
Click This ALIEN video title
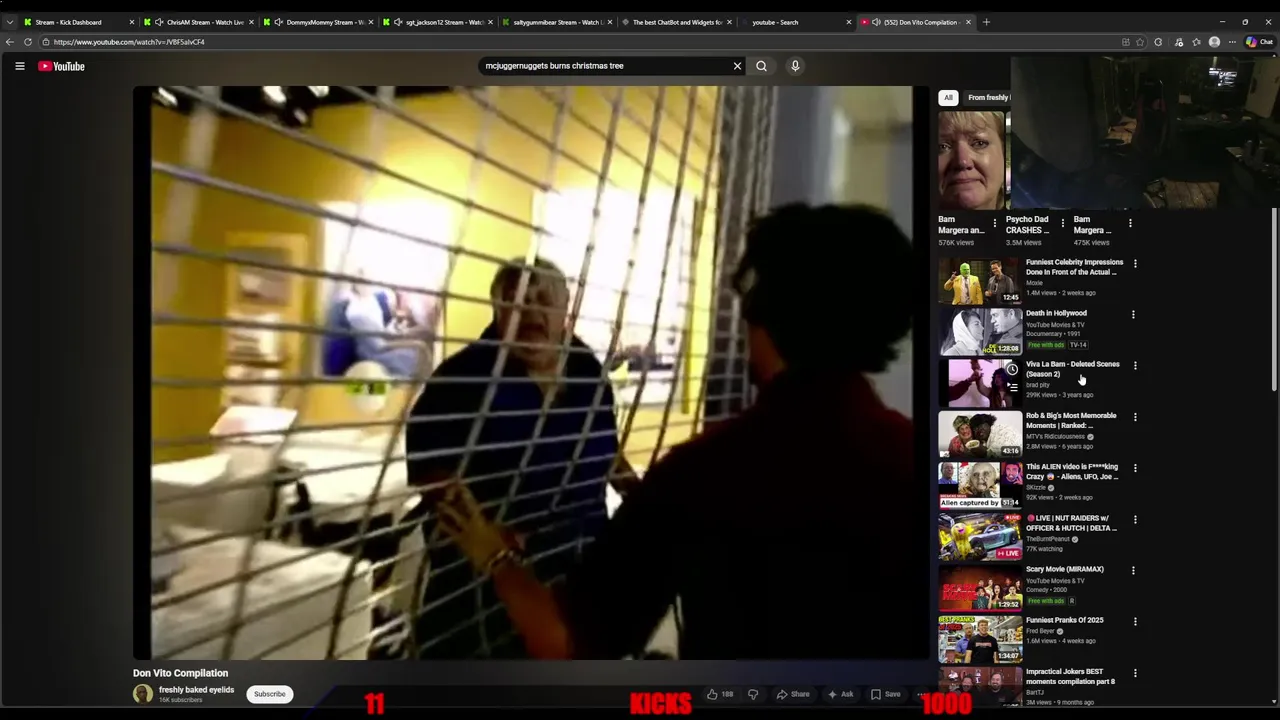tap(1072, 471)
